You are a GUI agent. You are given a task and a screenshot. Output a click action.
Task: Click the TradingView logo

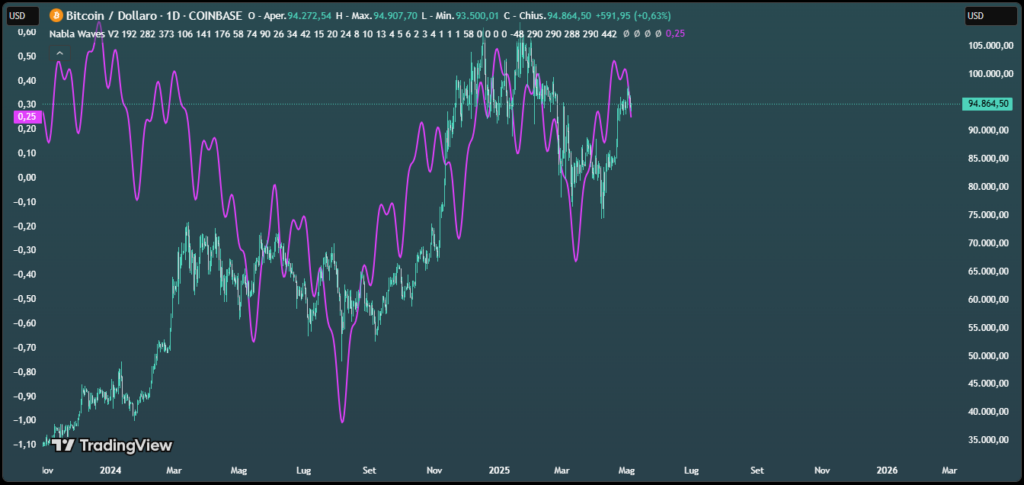[112, 445]
